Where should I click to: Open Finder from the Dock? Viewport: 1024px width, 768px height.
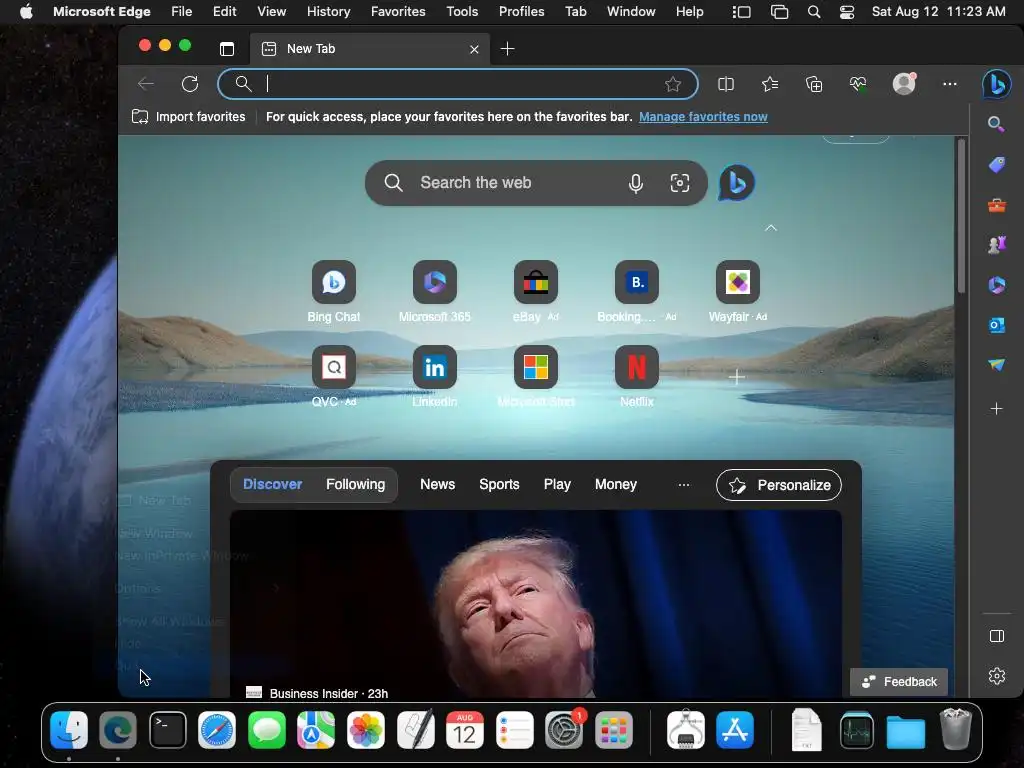point(69,730)
